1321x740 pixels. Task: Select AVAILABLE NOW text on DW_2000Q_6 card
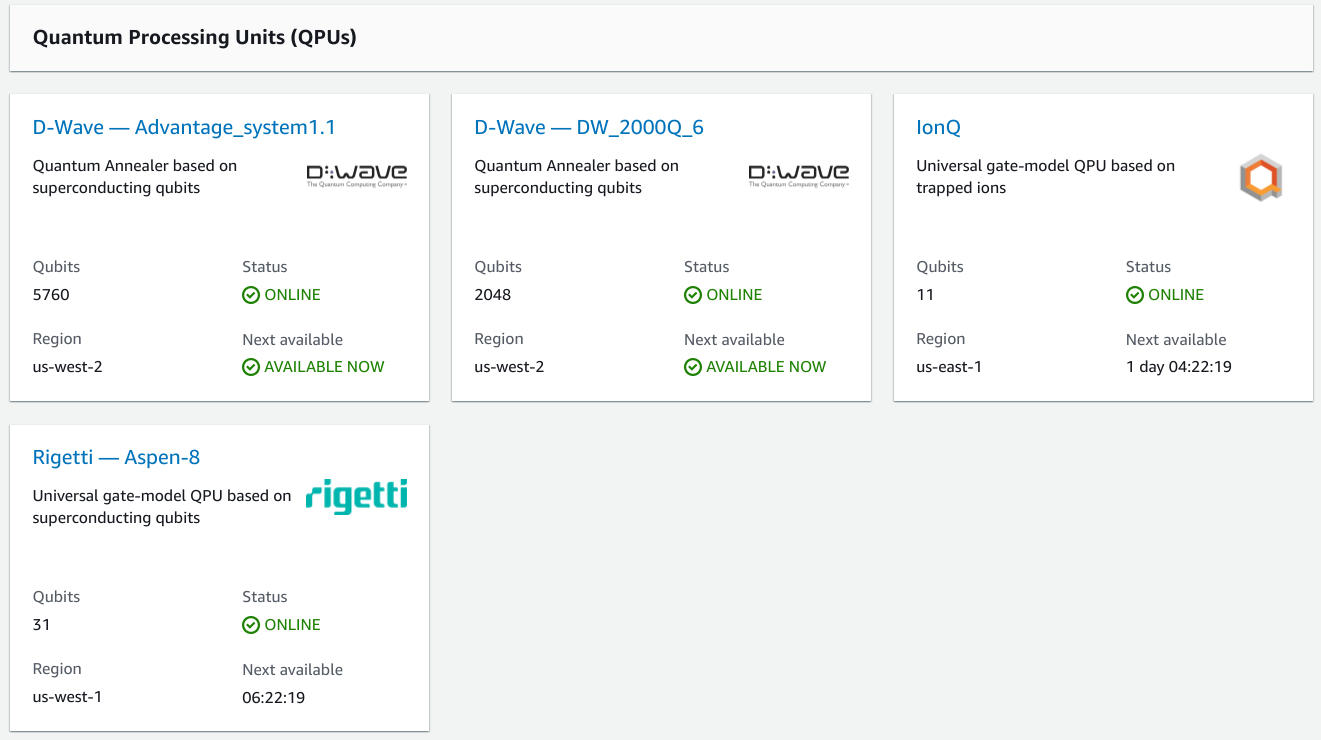[766, 367]
